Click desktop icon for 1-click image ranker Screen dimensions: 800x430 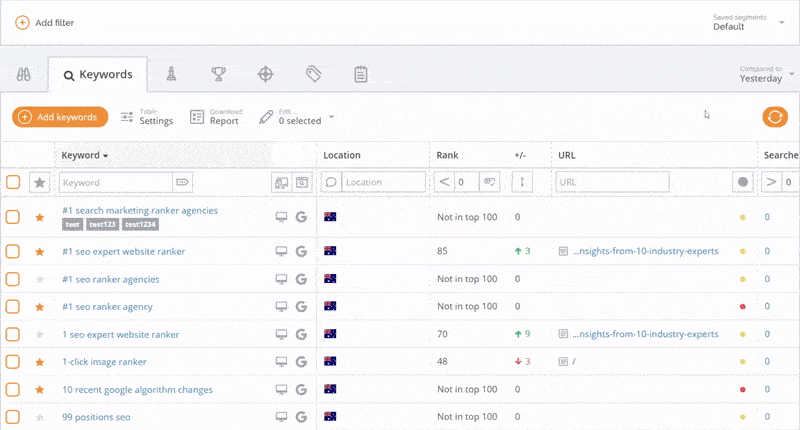coord(281,361)
